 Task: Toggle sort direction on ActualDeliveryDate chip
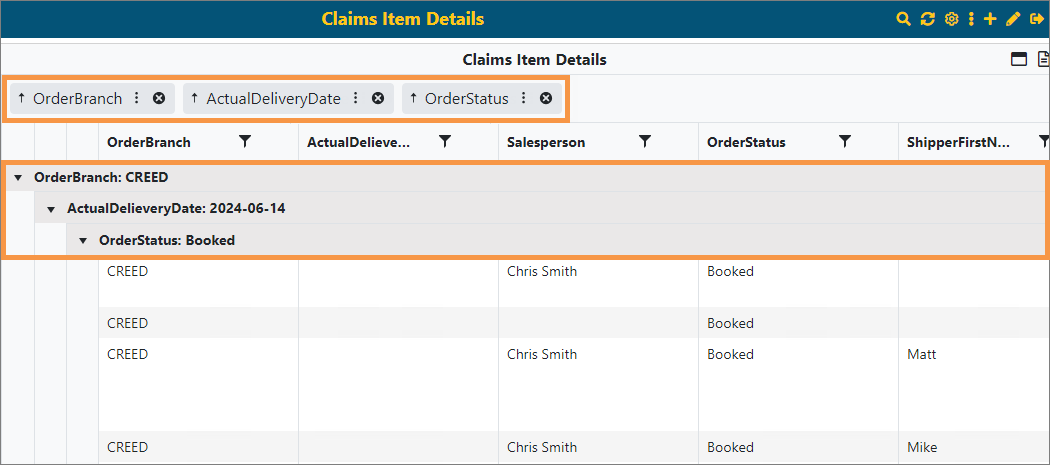(194, 98)
